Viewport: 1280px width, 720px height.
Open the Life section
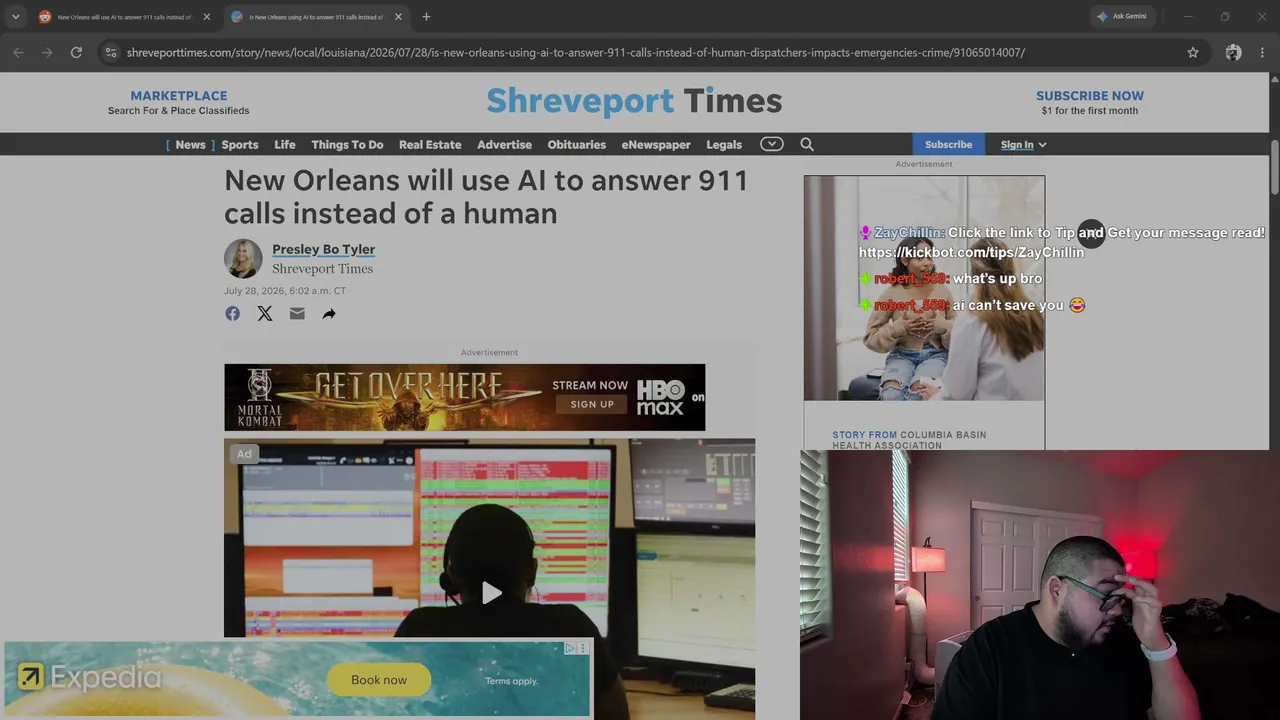tap(285, 145)
